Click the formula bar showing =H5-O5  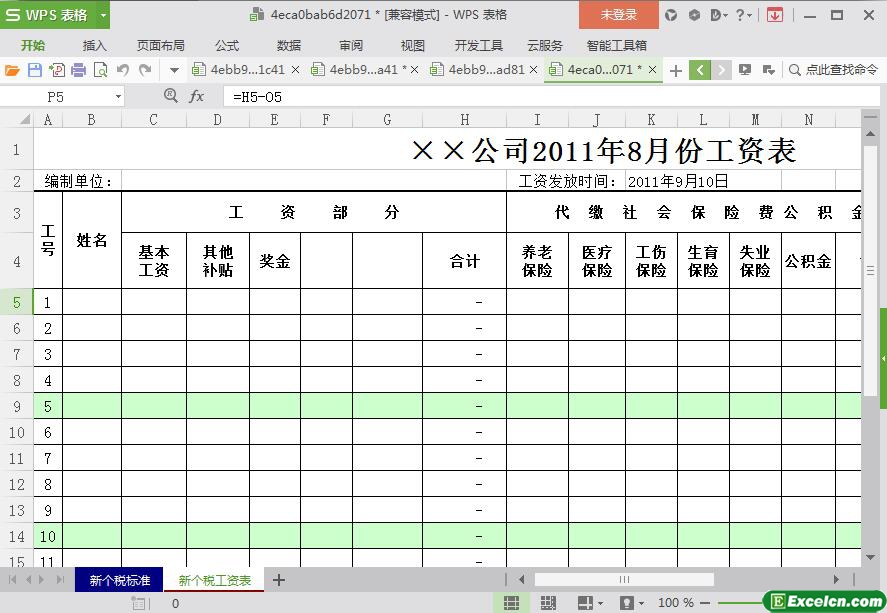552,97
